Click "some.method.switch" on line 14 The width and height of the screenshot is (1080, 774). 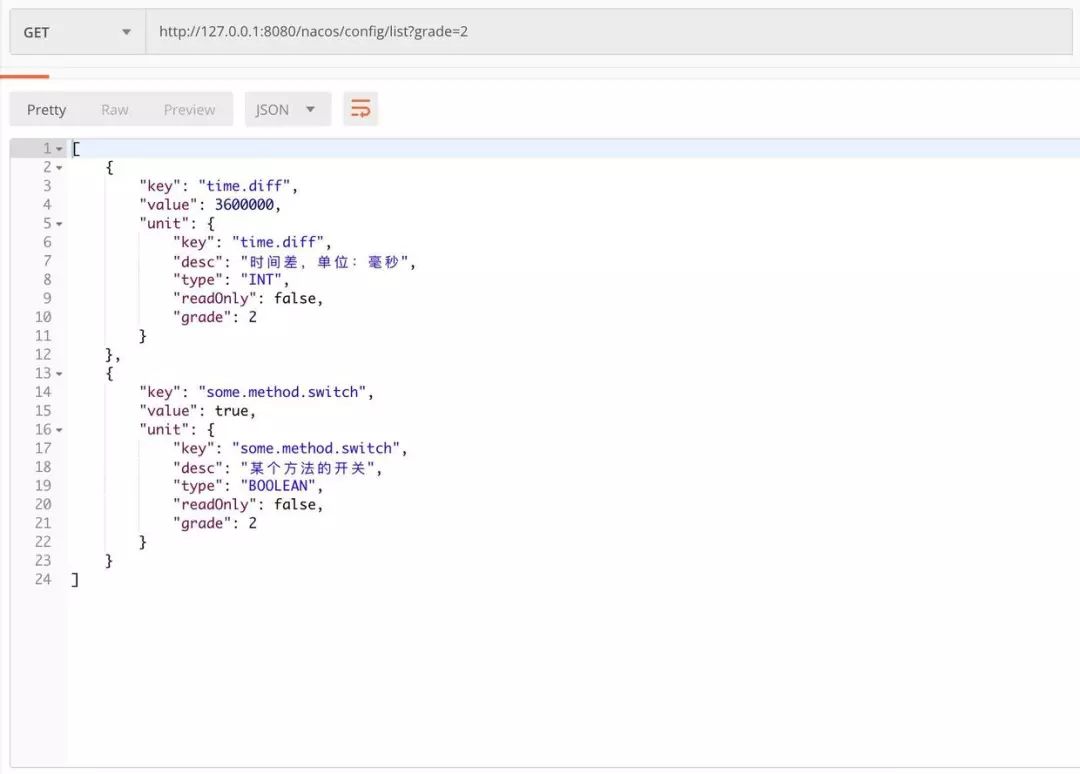[282, 392]
